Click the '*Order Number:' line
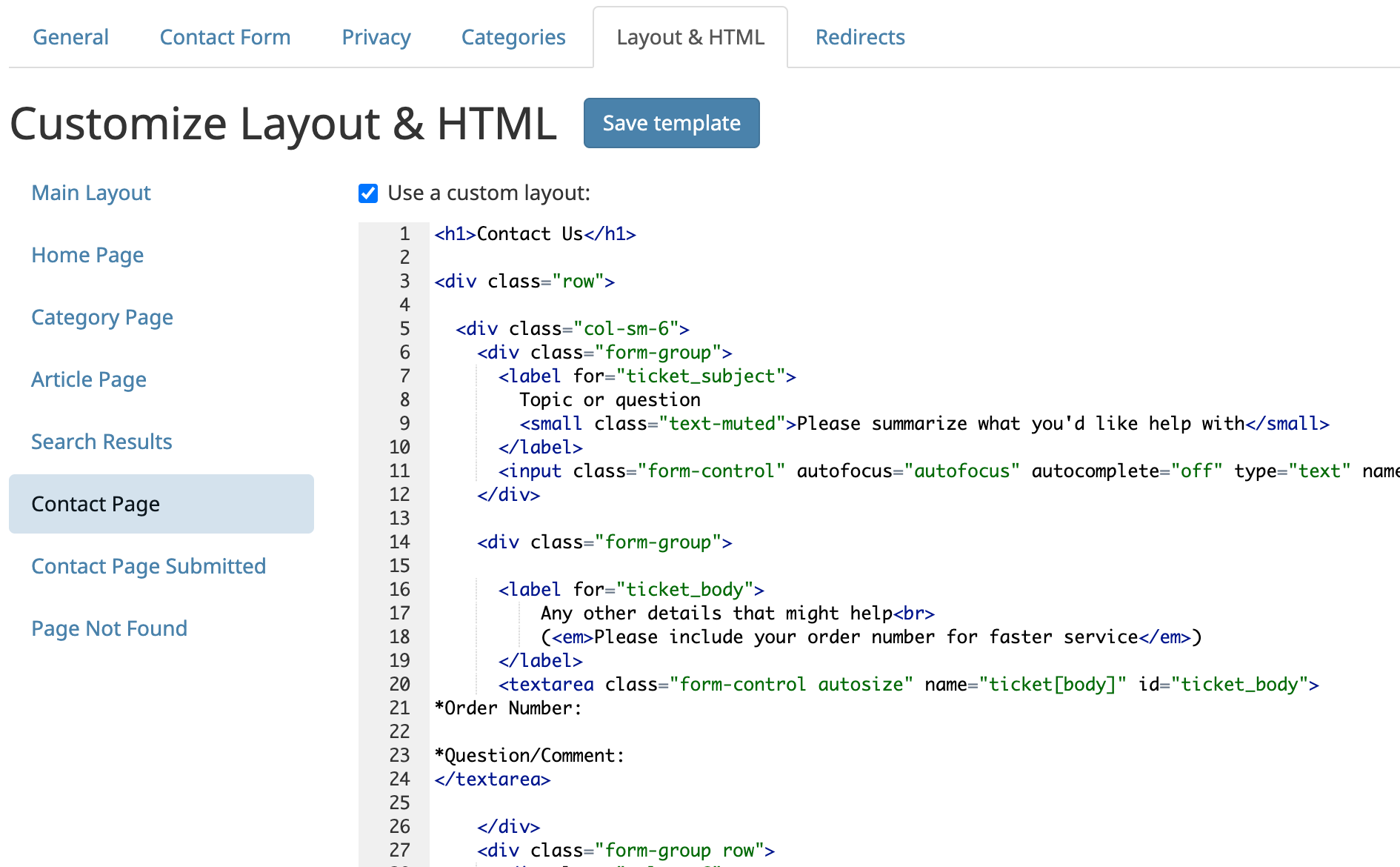 pyautogui.click(x=508, y=708)
